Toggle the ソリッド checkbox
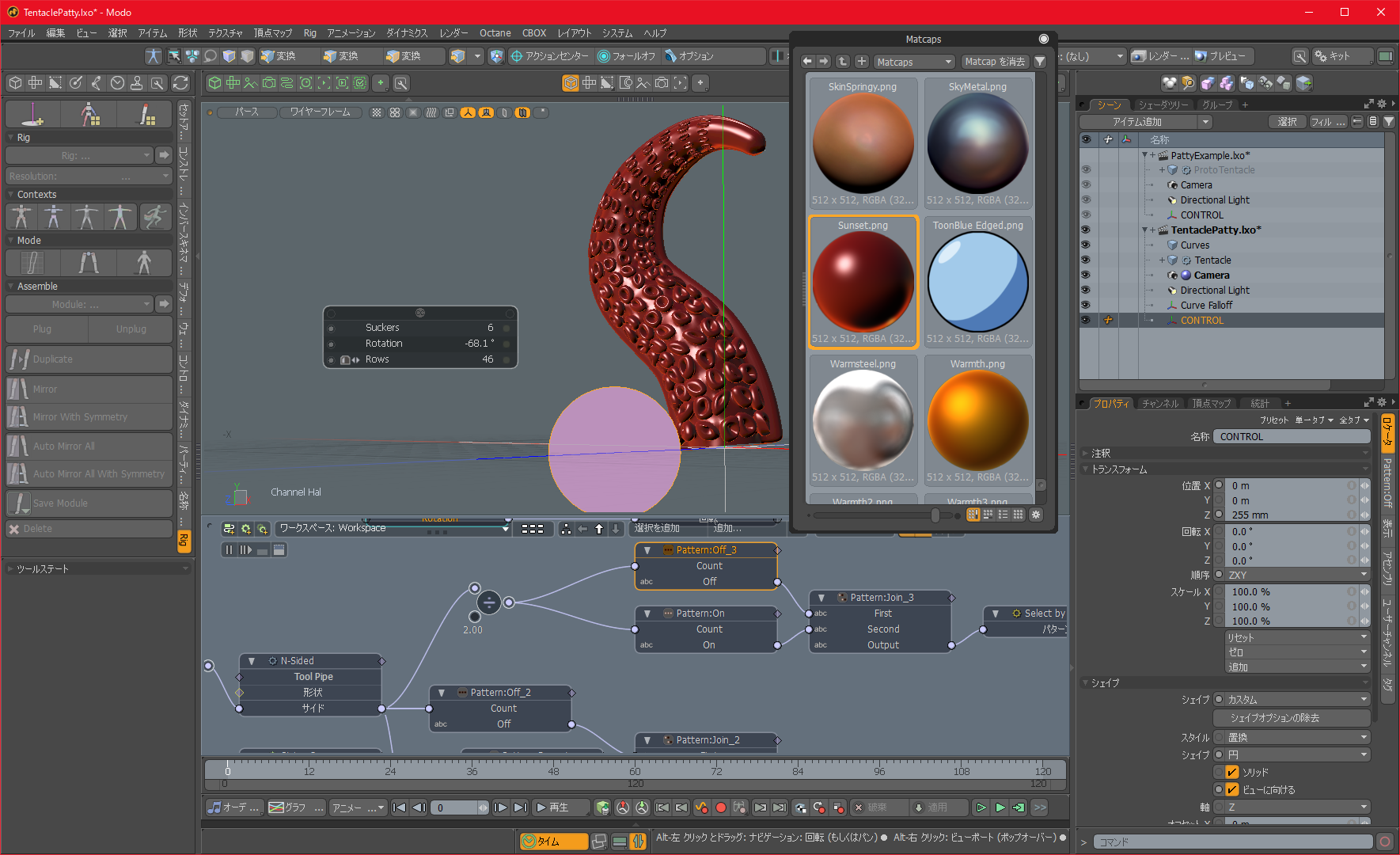The height and width of the screenshot is (855, 1400). [x=1232, y=773]
